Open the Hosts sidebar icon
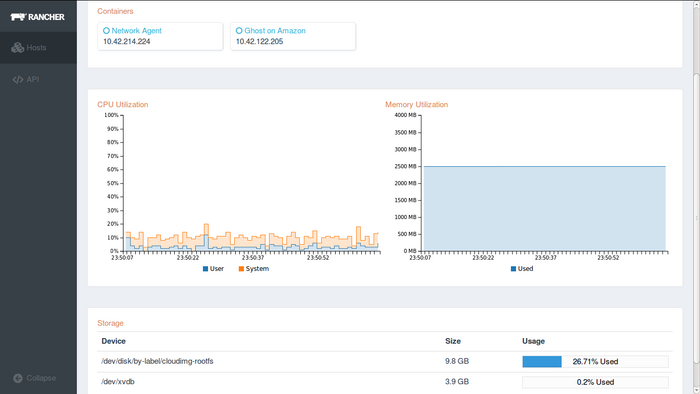This screenshot has width=700, height=394. pyautogui.click(x=17, y=47)
